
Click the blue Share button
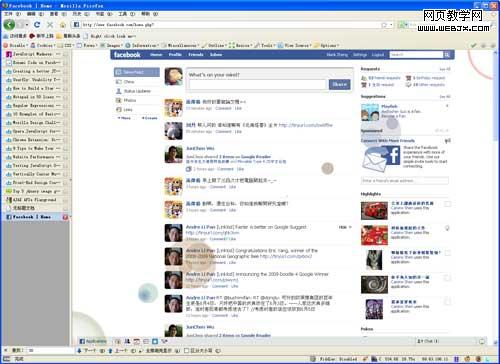339,84
